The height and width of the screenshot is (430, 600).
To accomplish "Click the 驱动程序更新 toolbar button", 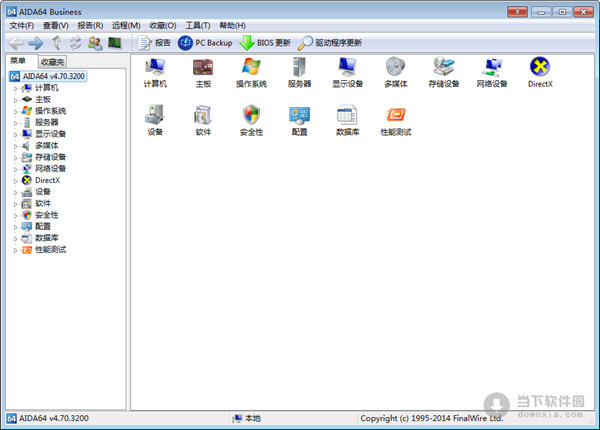I will pos(329,43).
